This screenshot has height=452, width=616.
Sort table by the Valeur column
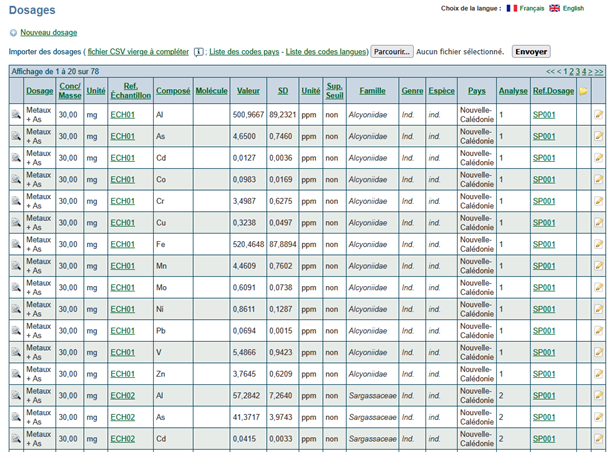(x=248, y=91)
